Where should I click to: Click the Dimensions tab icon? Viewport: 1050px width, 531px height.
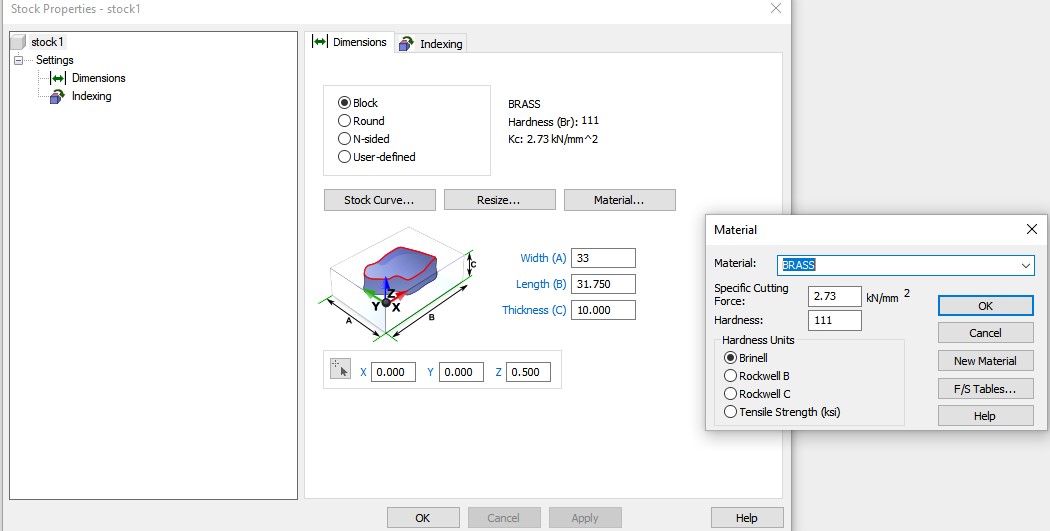coord(319,42)
